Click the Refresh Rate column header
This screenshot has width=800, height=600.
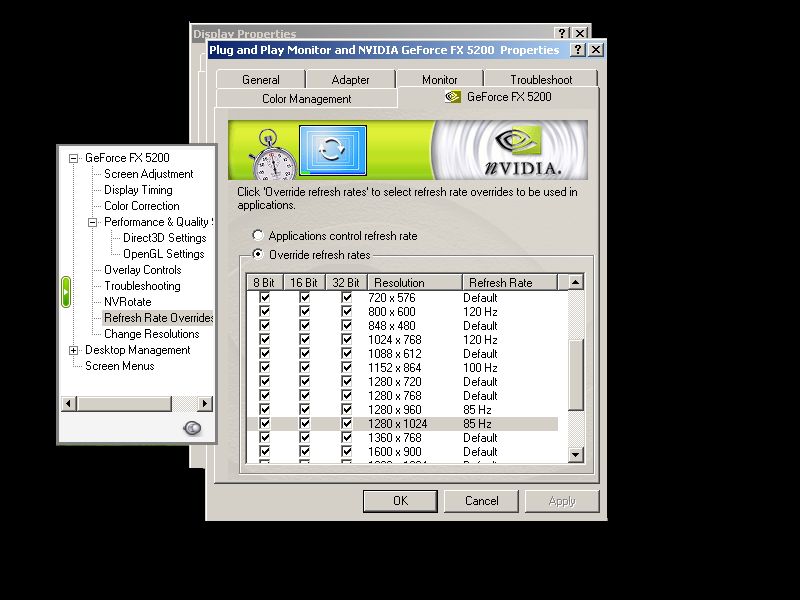[510, 283]
